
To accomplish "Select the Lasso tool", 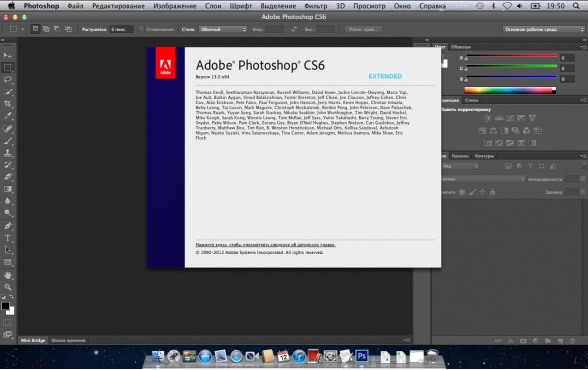I will (x=8, y=79).
